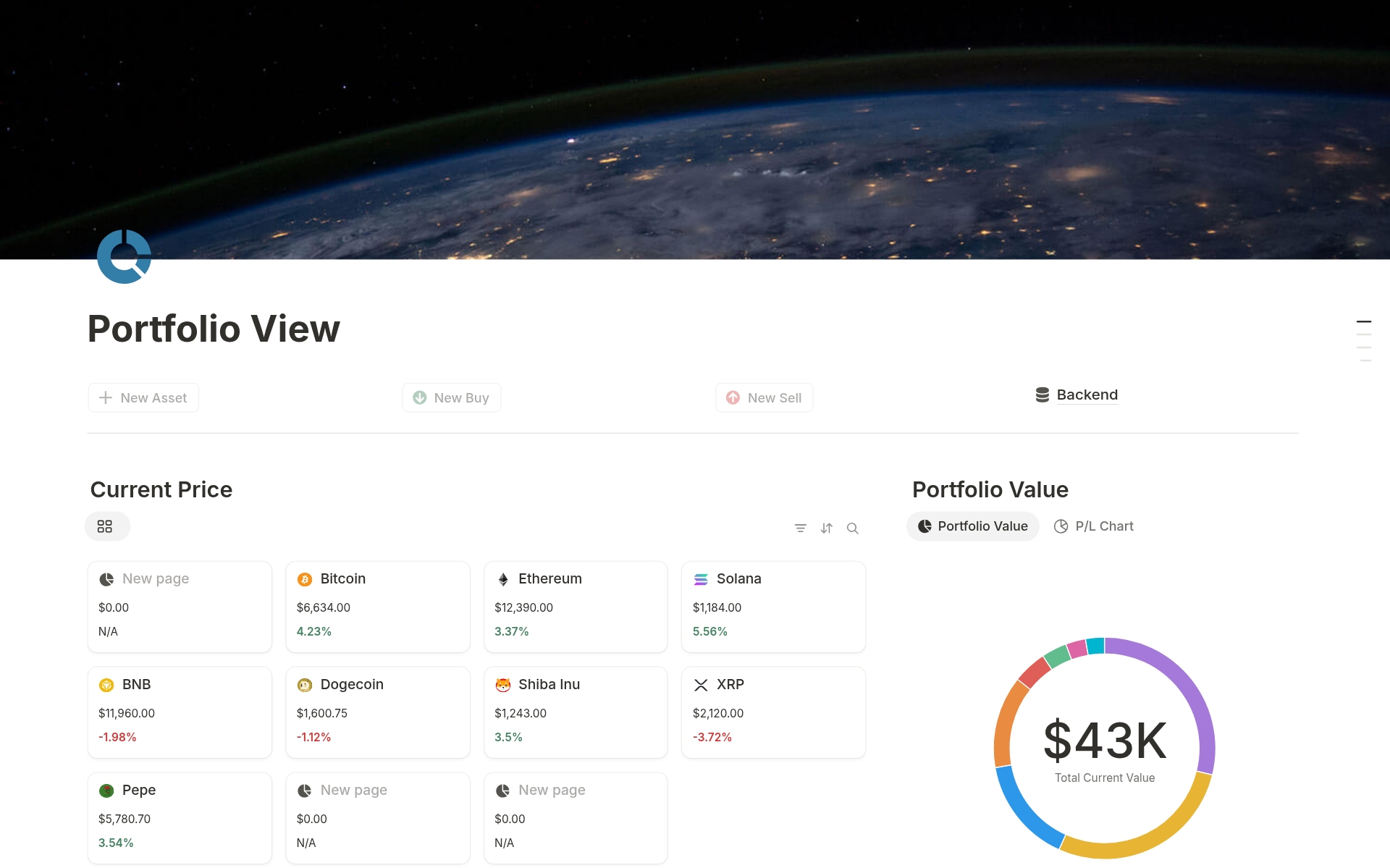Click the New Sell button
1390x868 pixels.
click(x=764, y=397)
